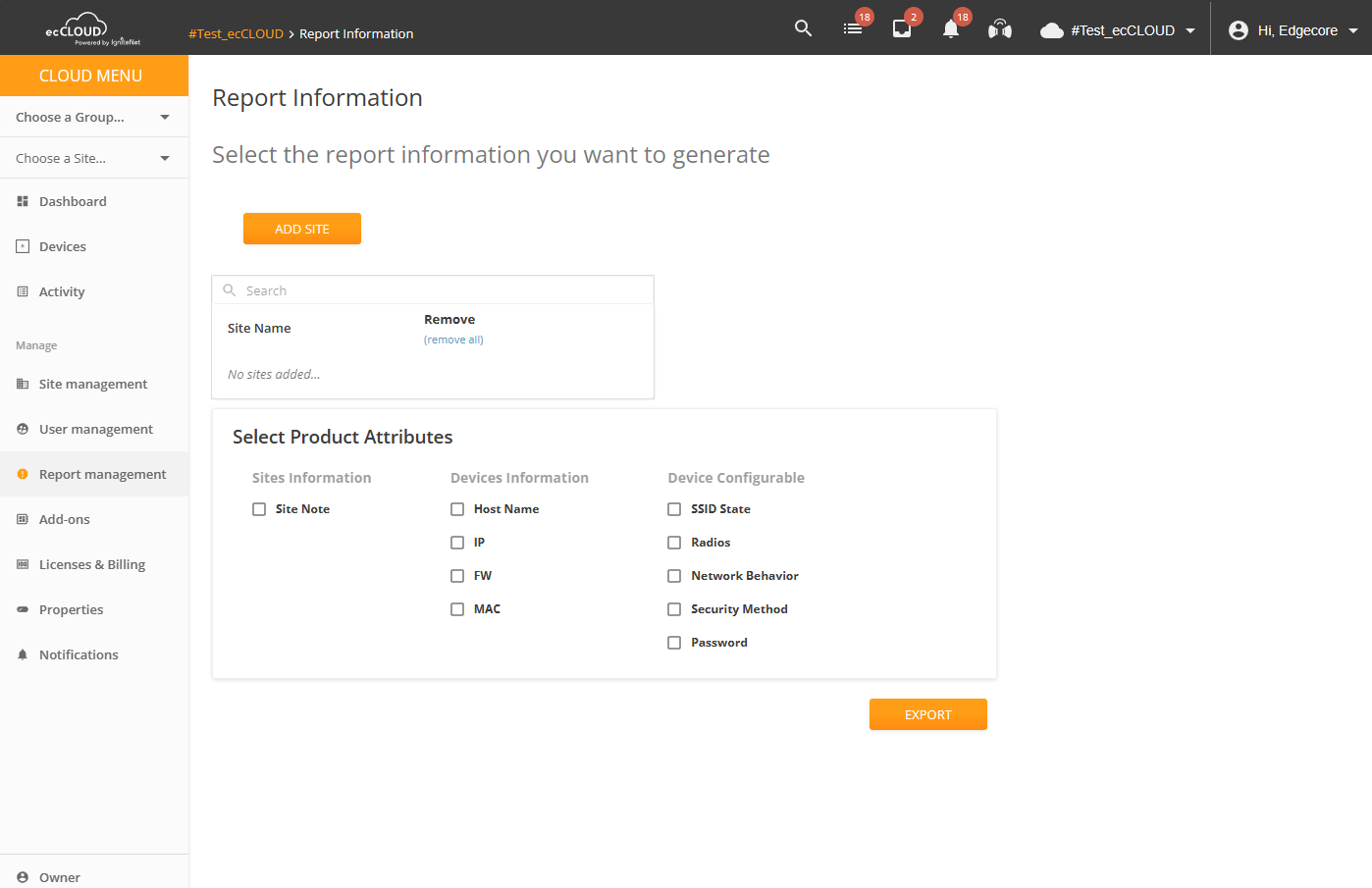Open the Choose a Site dropdown
This screenshot has width=1372, height=888.
click(x=94, y=157)
